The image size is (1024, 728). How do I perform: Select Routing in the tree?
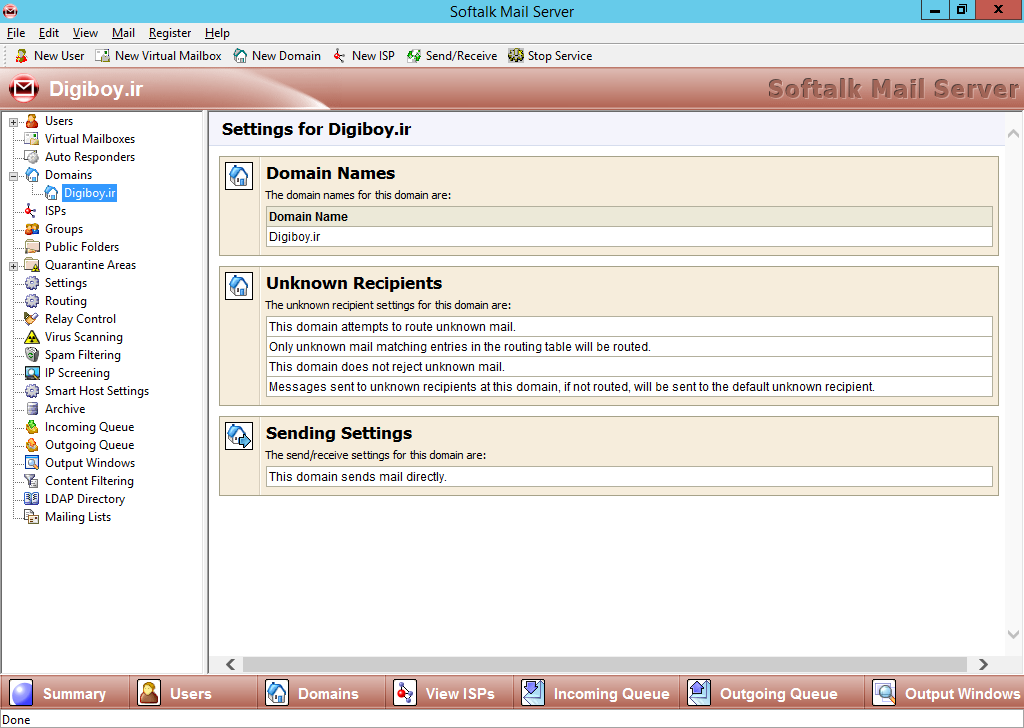[x=65, y=301]
